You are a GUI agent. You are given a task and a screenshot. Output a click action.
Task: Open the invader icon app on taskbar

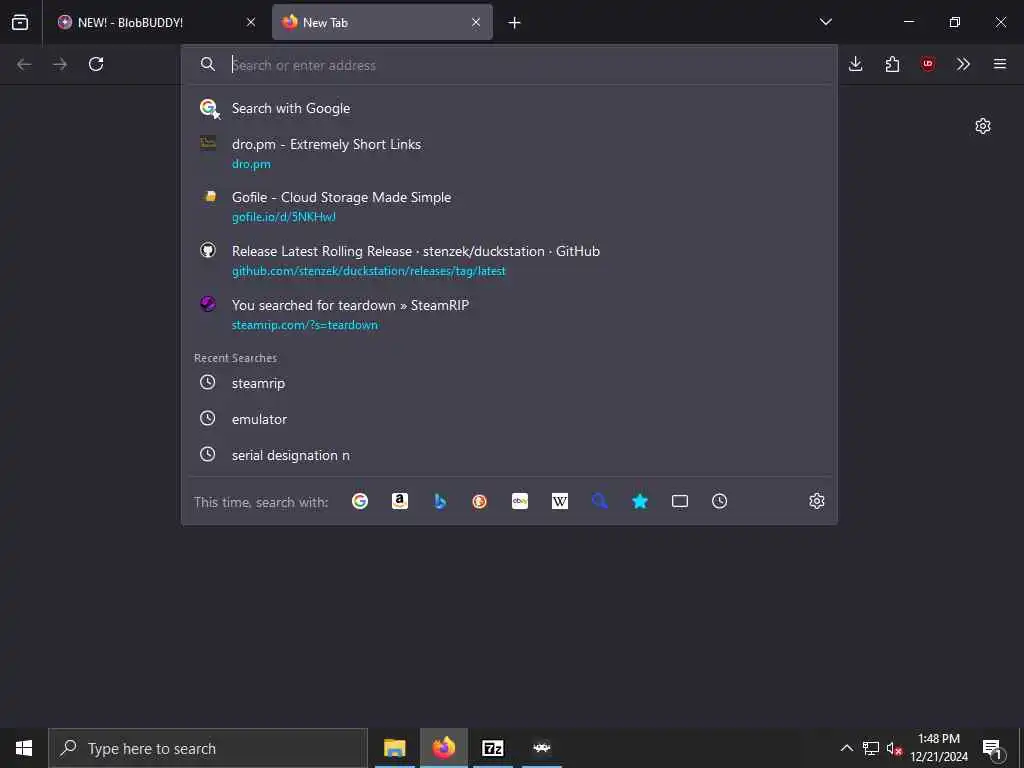pyautogui.click(x=541, y=748)
